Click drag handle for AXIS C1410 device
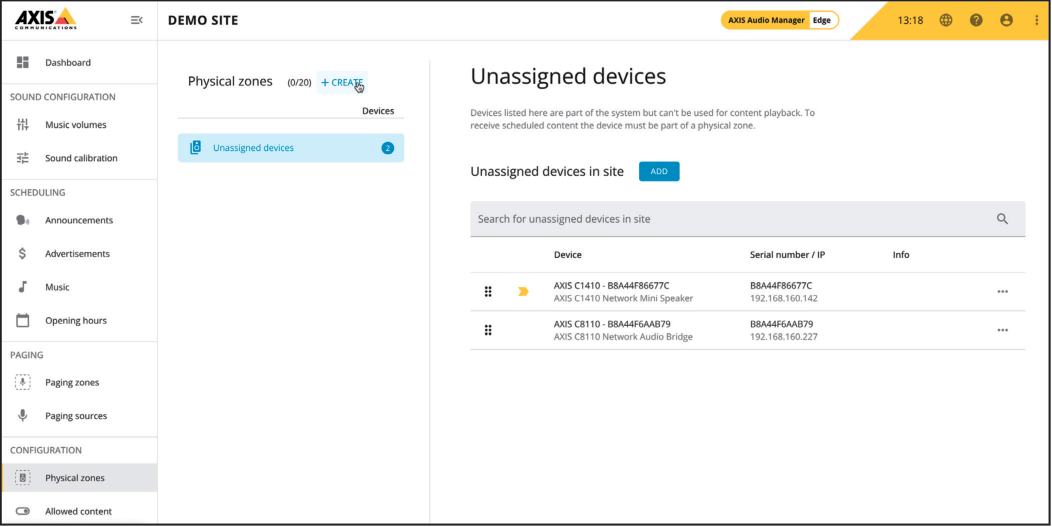This screenshot has height=527, width=1052. tap(488, 292)
